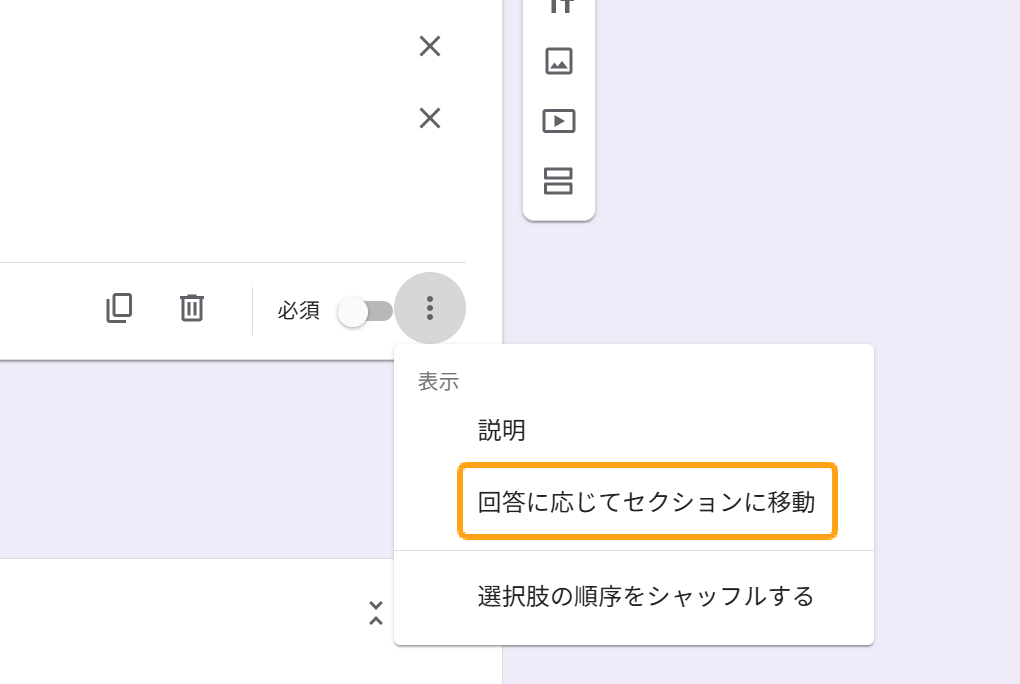Close the three-dot more options menu button
Screen dimensions: 1020x684
click(x=430, y=308)
